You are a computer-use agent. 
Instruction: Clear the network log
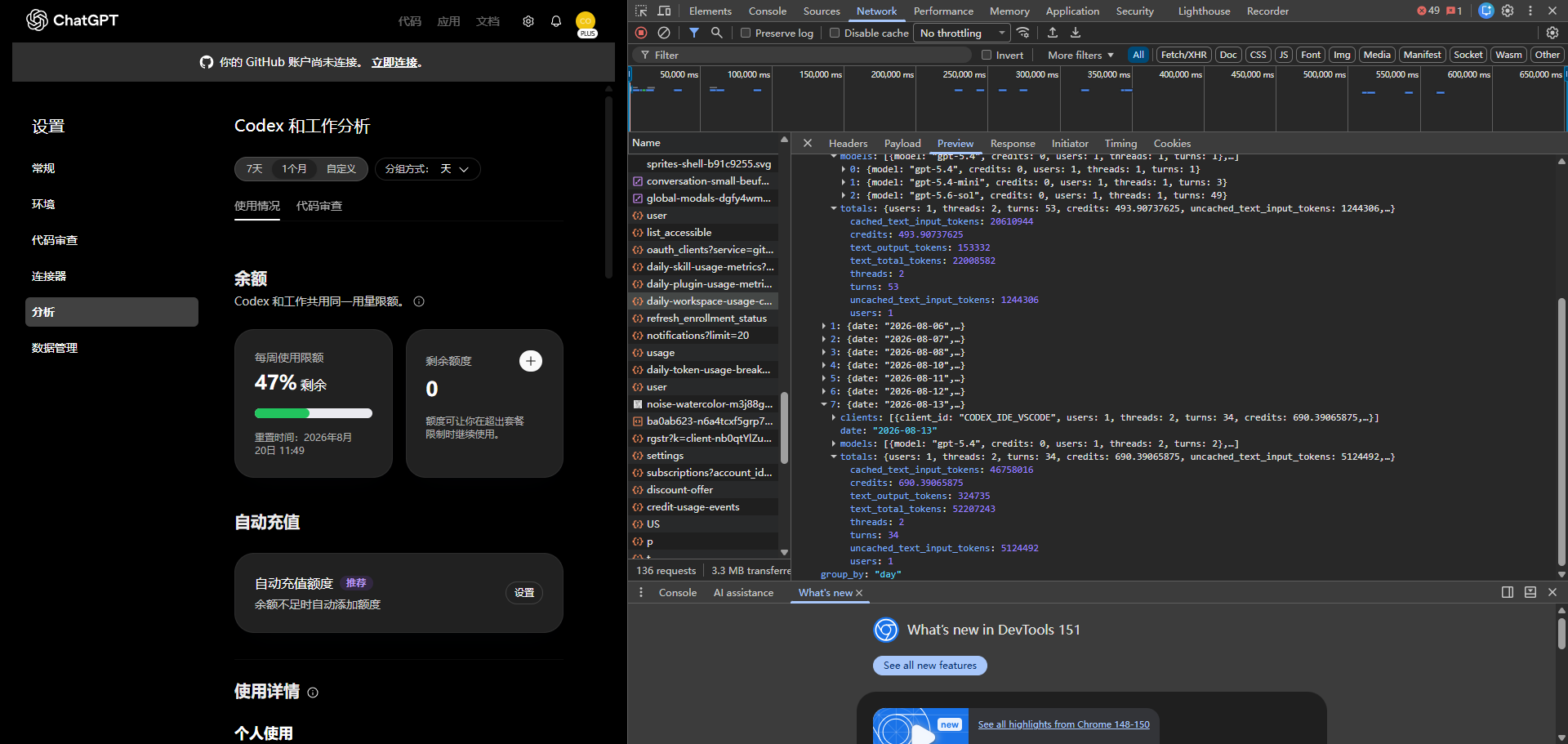tap(664, 33)
